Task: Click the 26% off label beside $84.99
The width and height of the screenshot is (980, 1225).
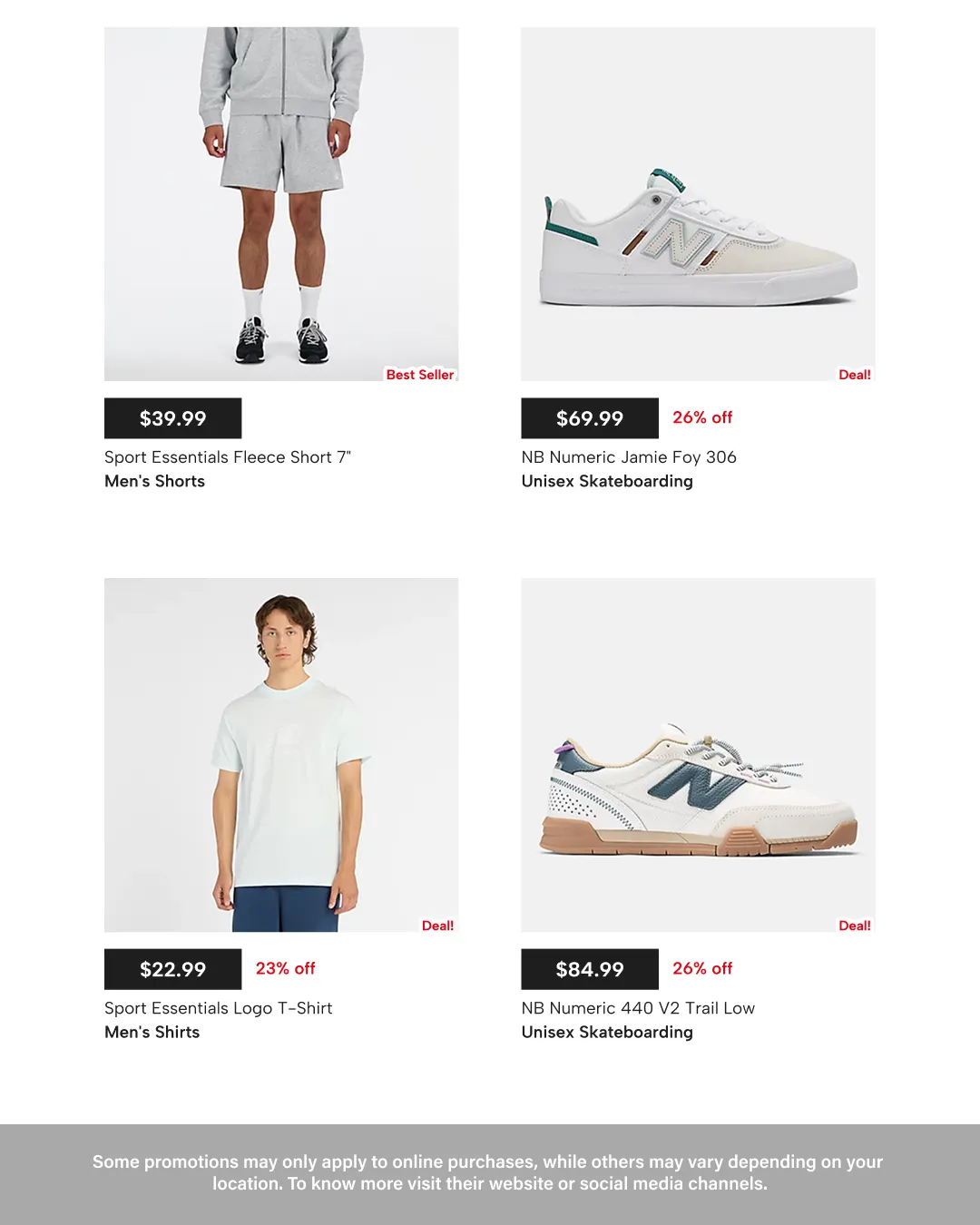Action: (702, 968)
